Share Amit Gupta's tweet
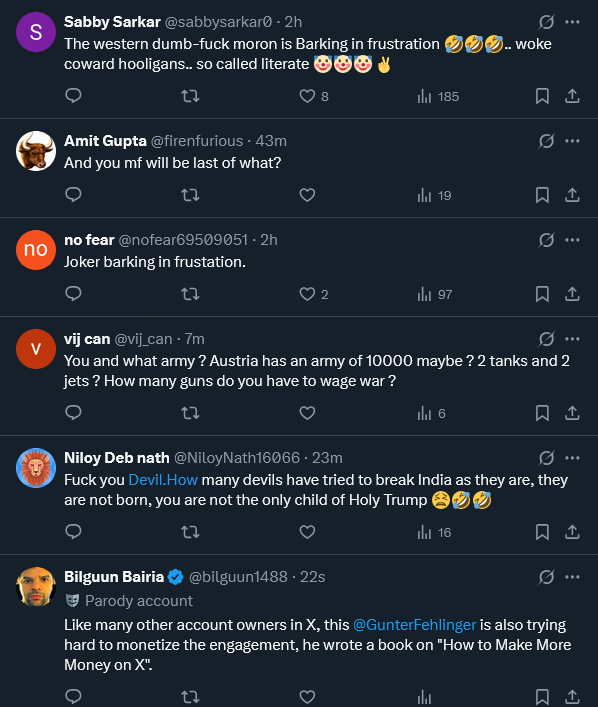 click(572, 195)
